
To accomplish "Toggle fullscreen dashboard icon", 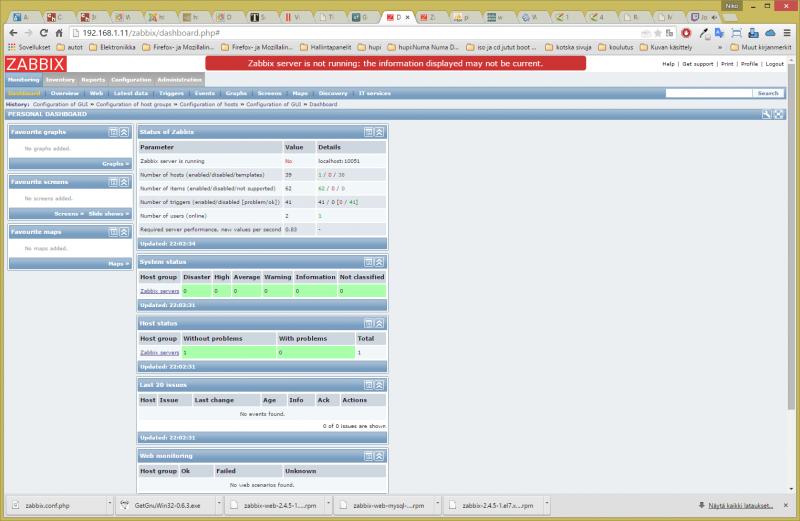I will [779, 114].
